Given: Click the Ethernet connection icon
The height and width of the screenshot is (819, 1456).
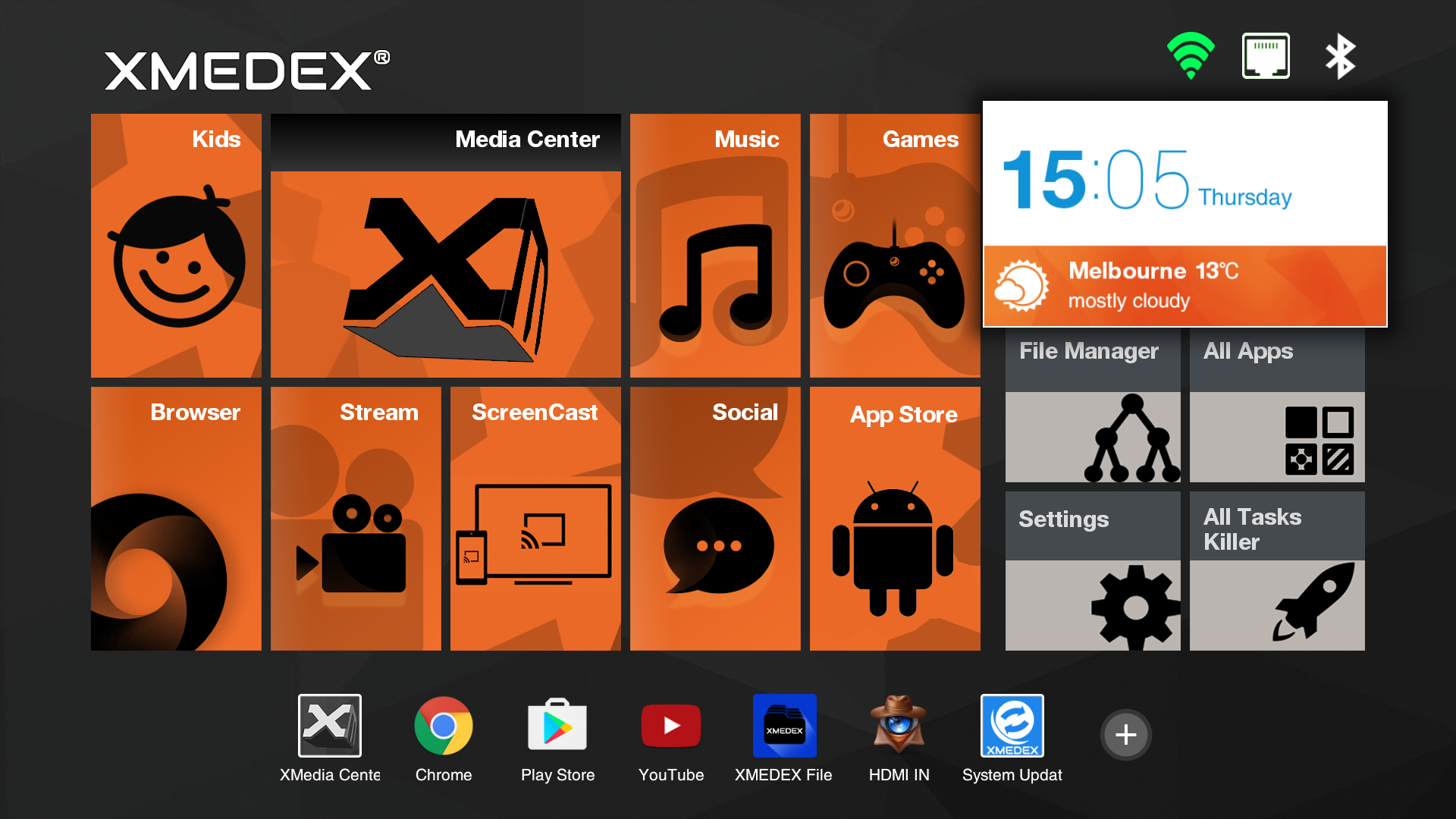Looking at the screenshot, I should [x=1266, y=55].
